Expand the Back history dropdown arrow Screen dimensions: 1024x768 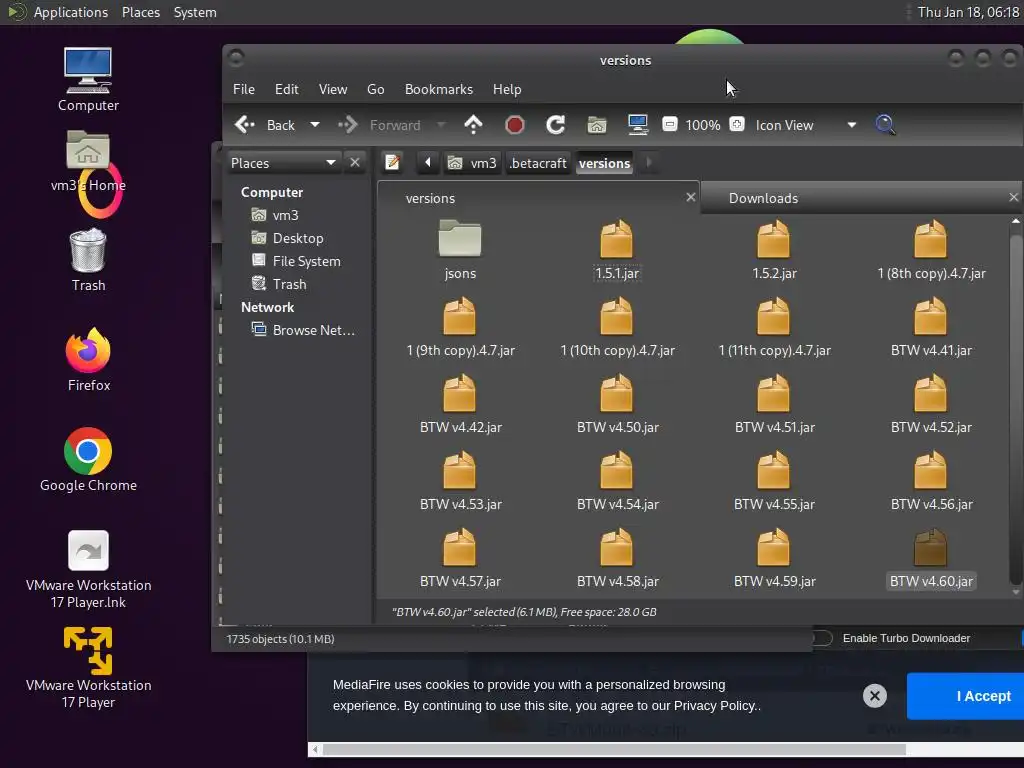tap(314, 125)
